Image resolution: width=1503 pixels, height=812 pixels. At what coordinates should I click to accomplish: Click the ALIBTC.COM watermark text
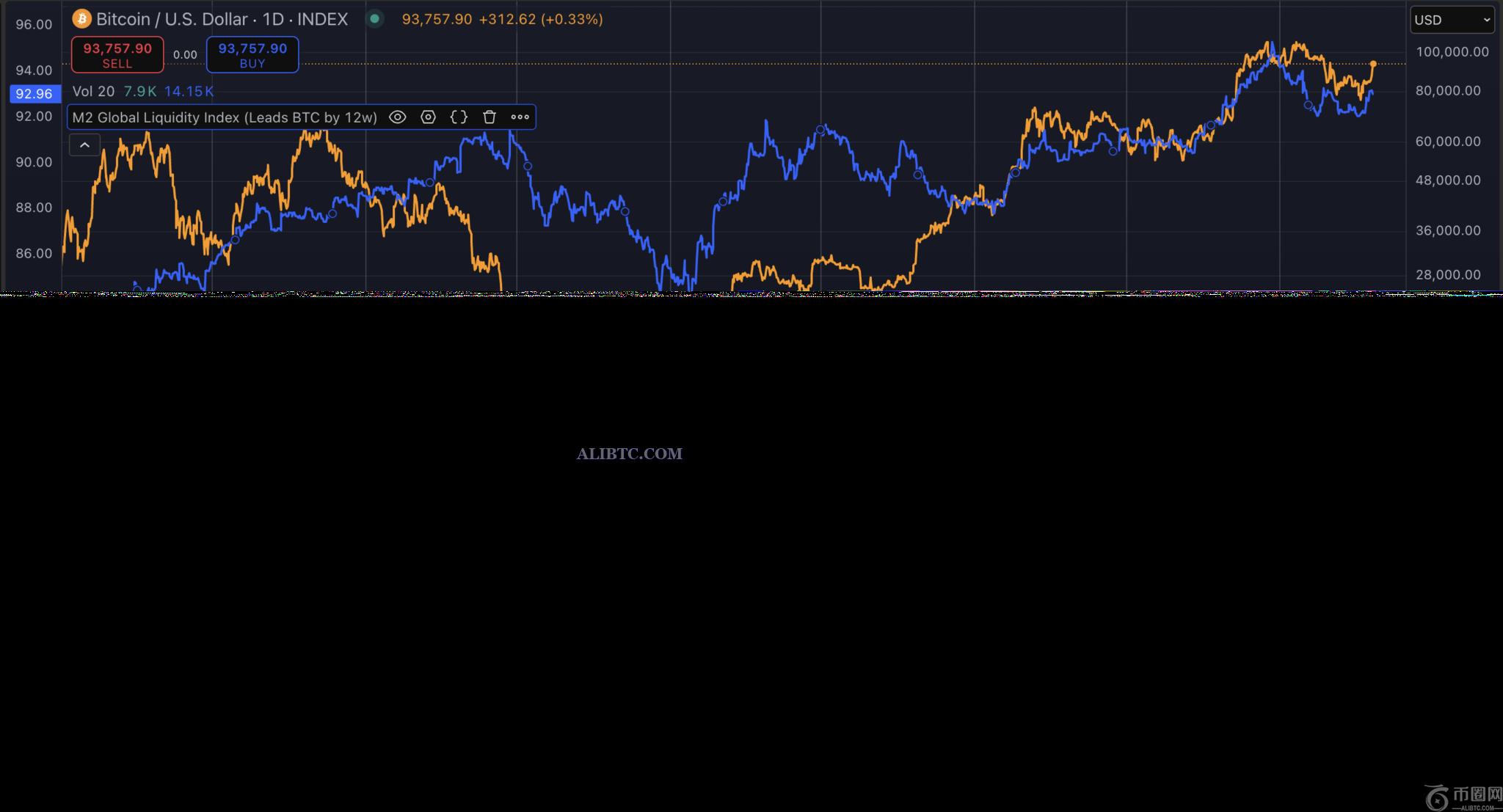(629, 454)
